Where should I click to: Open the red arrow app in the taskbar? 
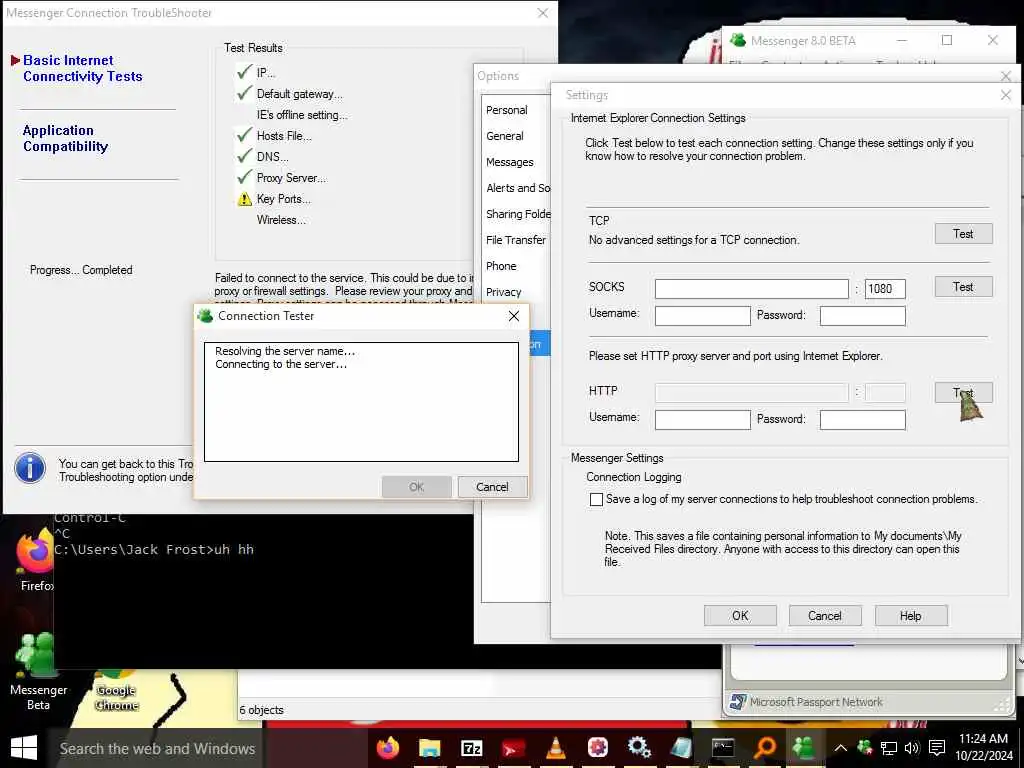point(513,748)
